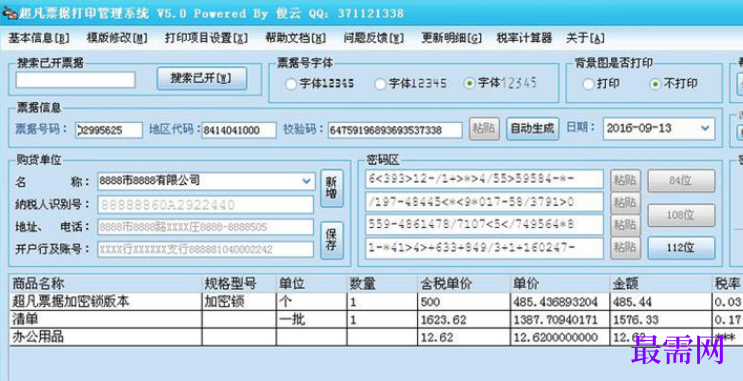
Task: Select 不打印 for background image
Action: pos(655,84)
